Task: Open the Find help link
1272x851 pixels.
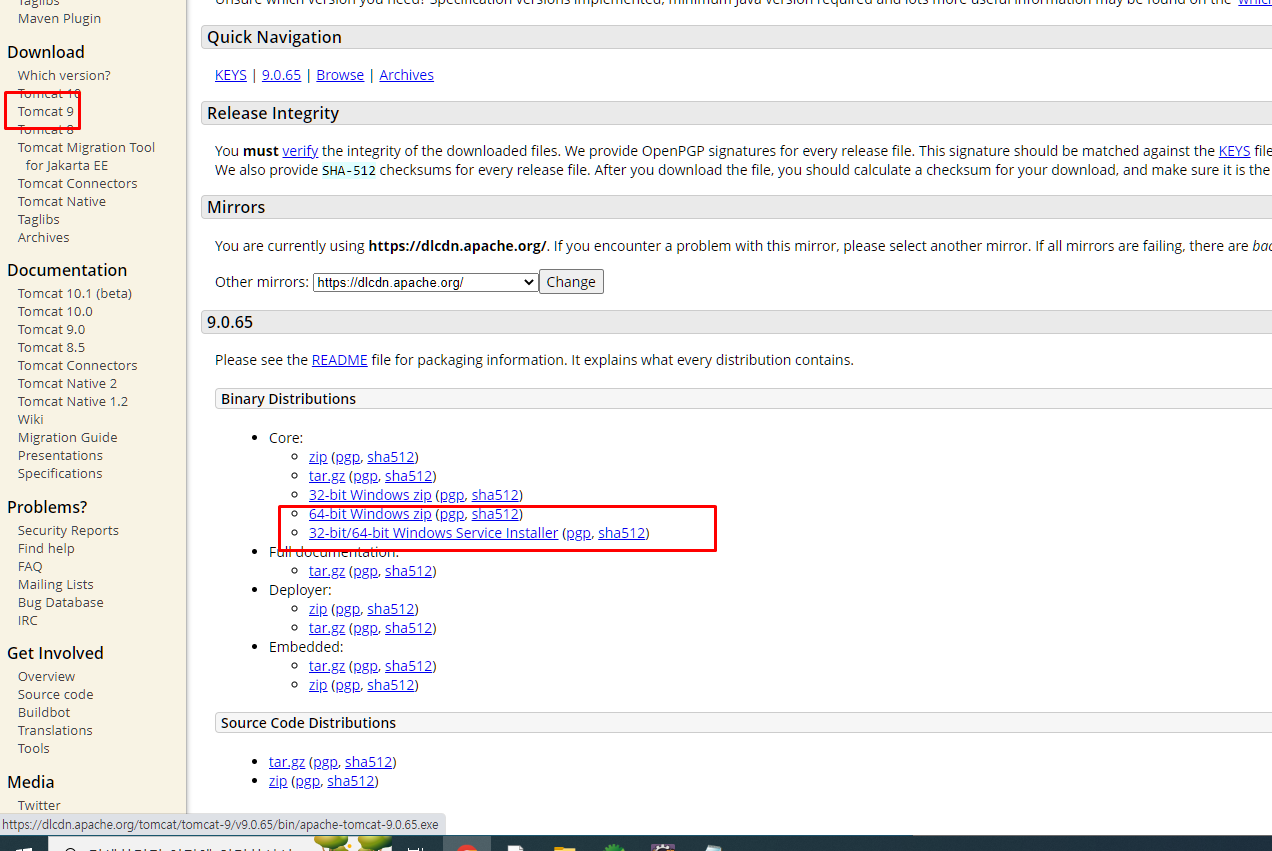Action: [46, 548]
